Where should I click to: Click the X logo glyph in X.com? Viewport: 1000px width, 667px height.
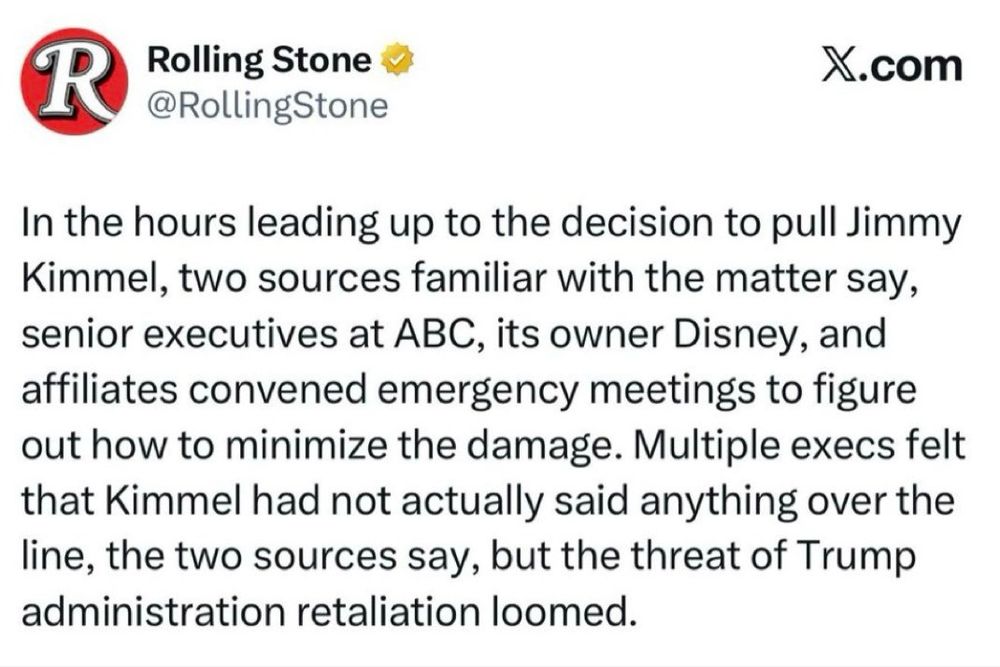pos(836,66)
